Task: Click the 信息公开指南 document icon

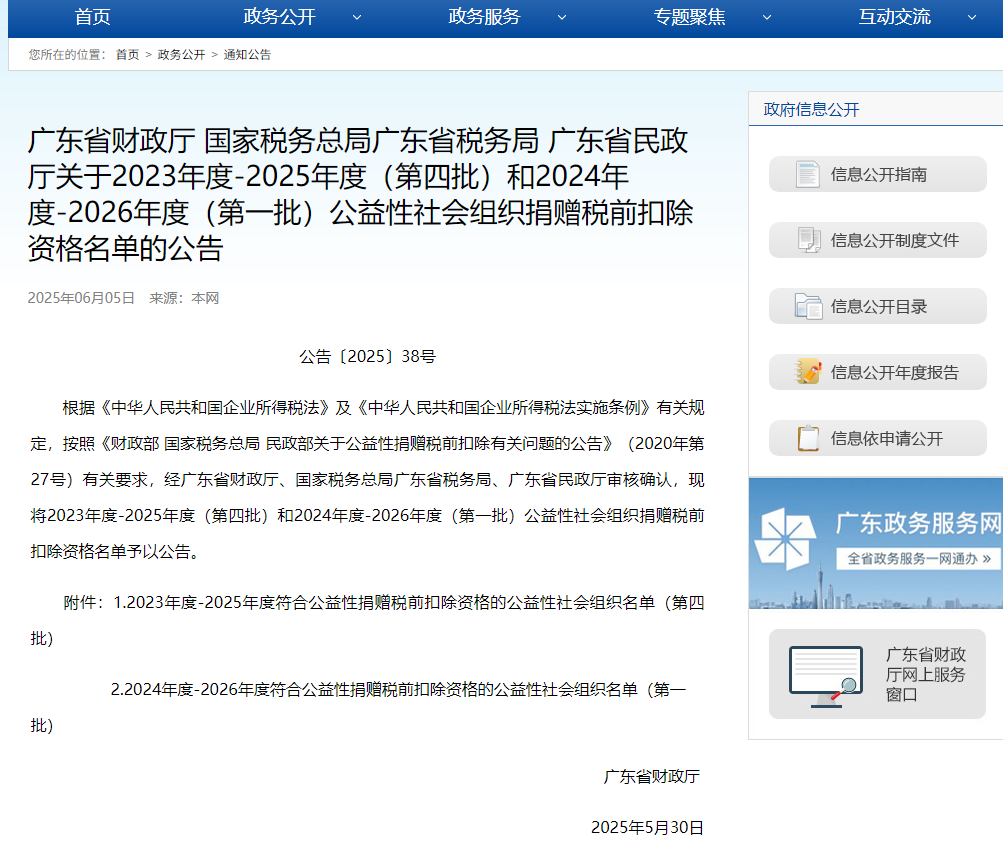Action: 807,174
